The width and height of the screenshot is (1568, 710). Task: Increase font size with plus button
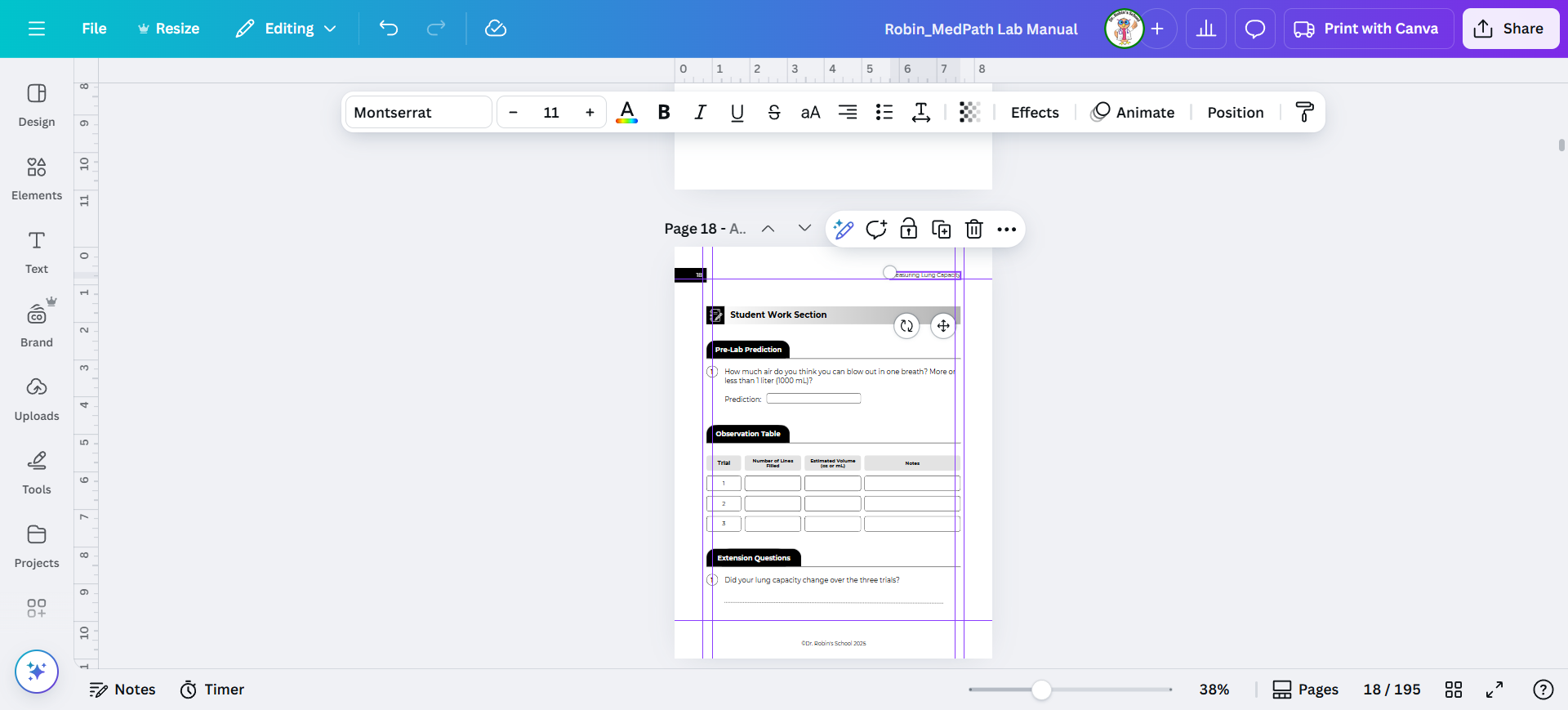[590, 113]
